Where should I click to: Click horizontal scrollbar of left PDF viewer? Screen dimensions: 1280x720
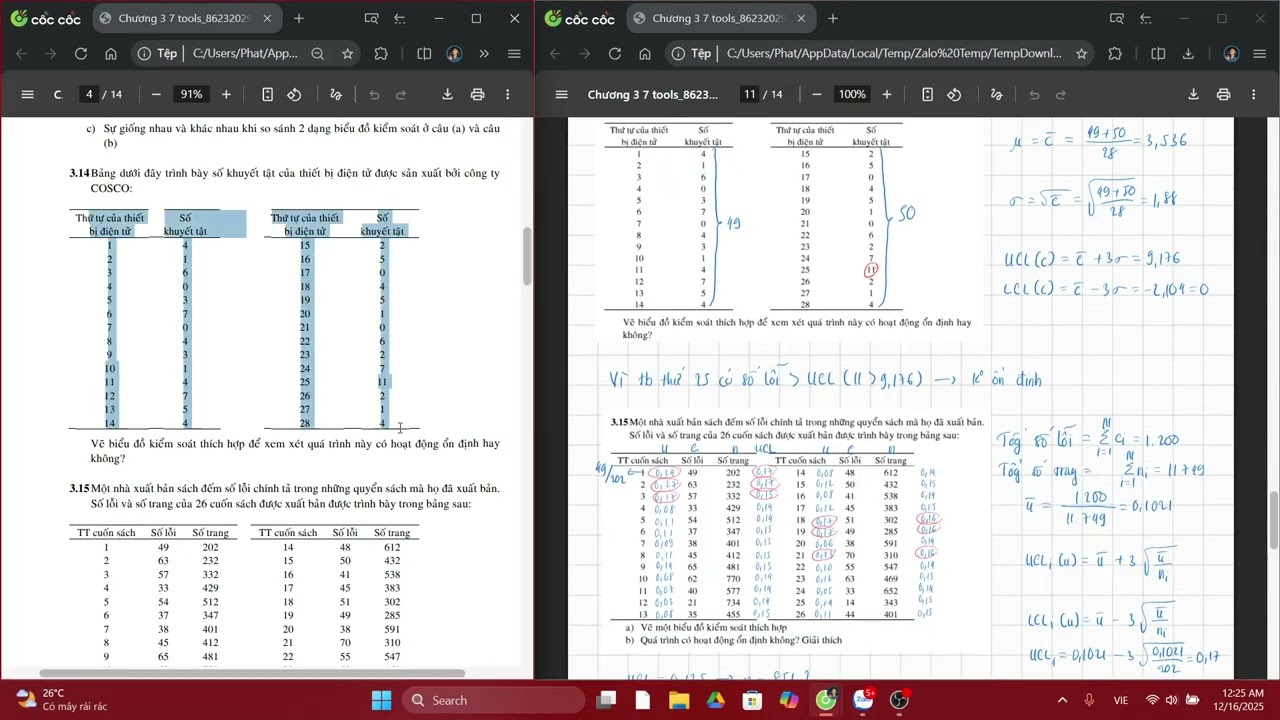click(x=252, y=674)
